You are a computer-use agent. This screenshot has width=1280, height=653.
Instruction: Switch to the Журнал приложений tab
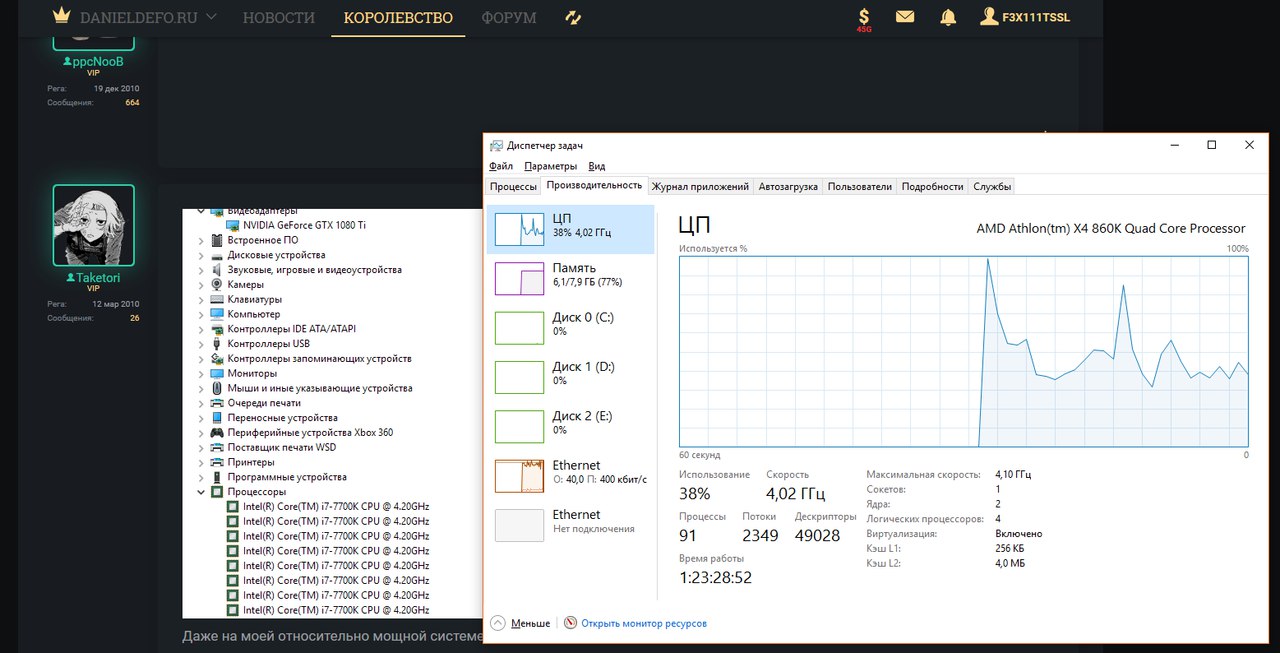tap(700, 186)
